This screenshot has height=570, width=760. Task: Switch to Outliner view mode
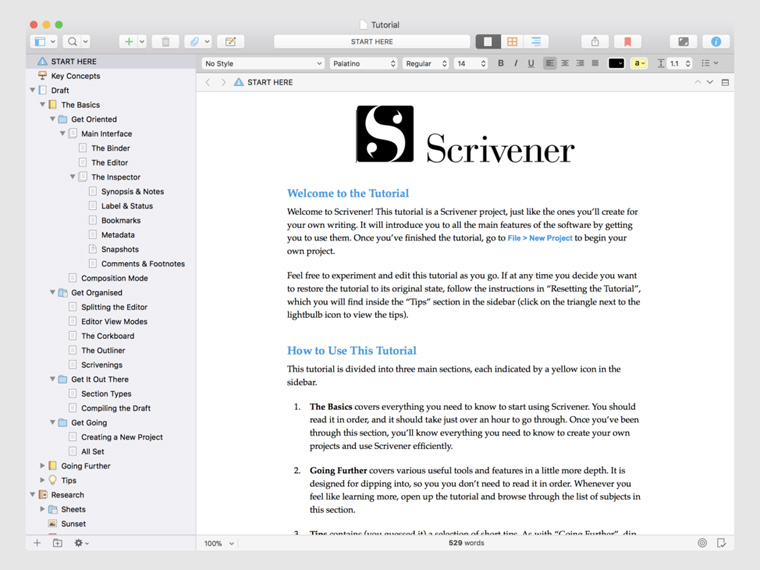click(x=536, y=42)
